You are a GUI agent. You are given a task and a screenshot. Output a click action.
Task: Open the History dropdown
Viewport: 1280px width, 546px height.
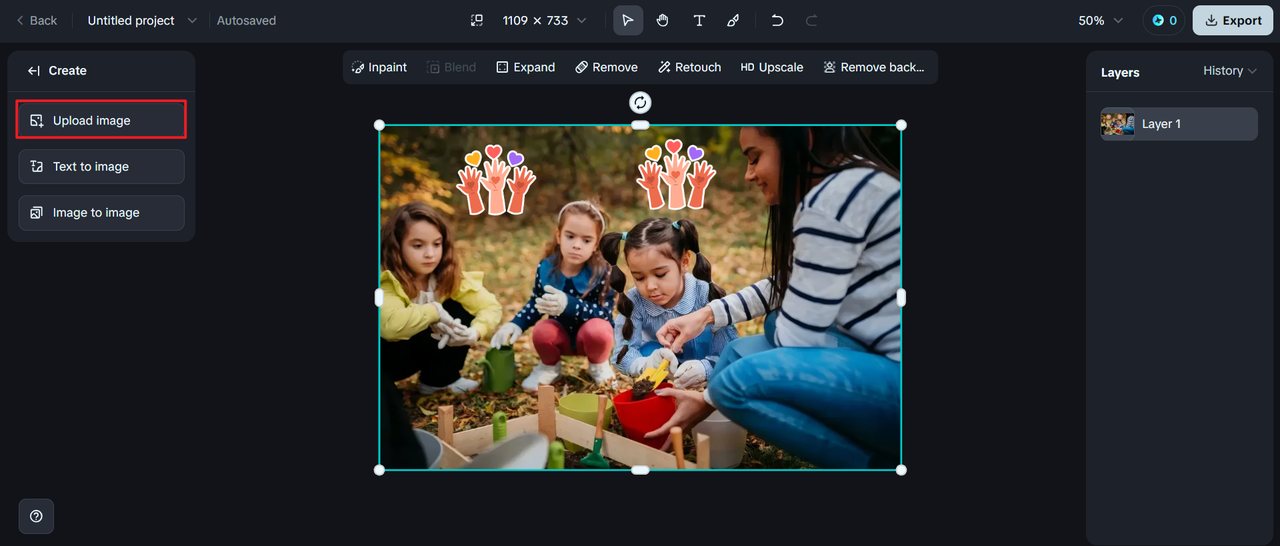pos(1230,71)
